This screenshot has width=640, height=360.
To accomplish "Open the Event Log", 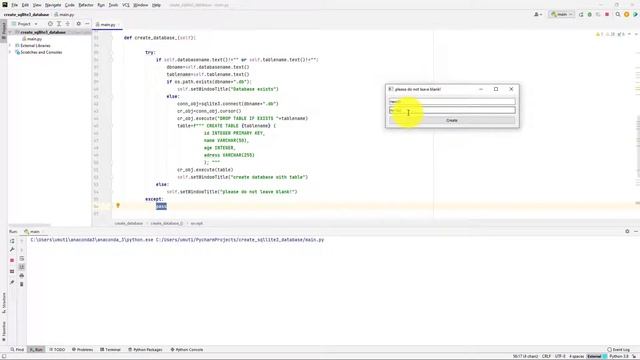I will (618, 350).
